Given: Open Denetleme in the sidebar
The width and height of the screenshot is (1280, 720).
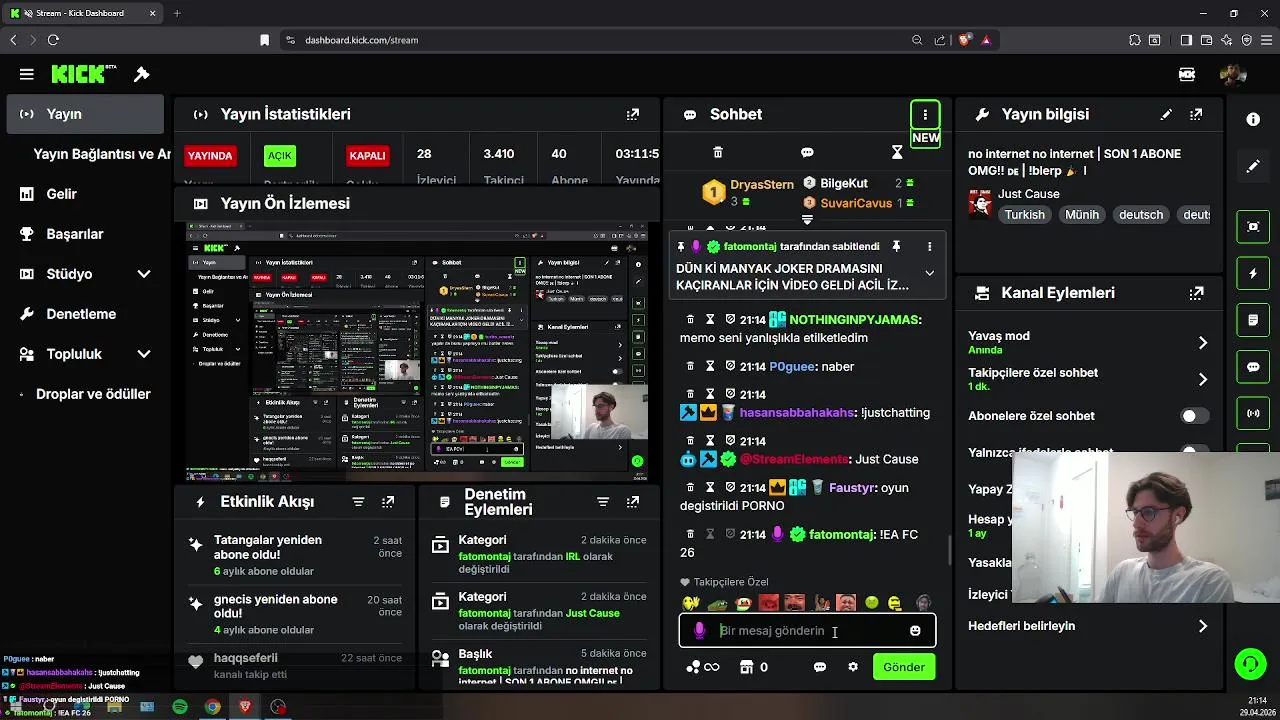Looking at the screenshot, I should (85, 314).
